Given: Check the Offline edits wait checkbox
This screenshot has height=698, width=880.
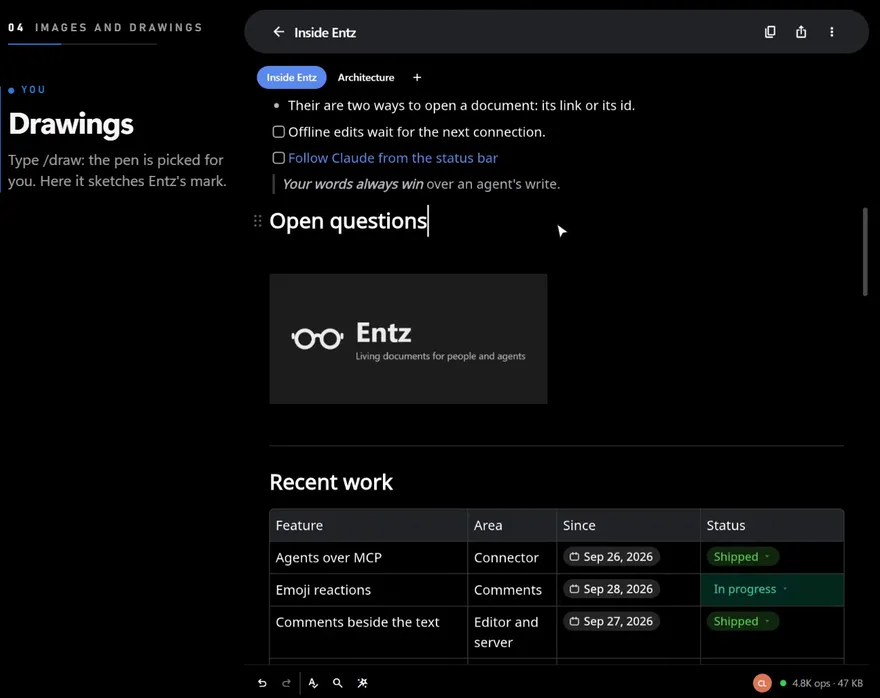Looking at the screenshot, I should 278,132.
